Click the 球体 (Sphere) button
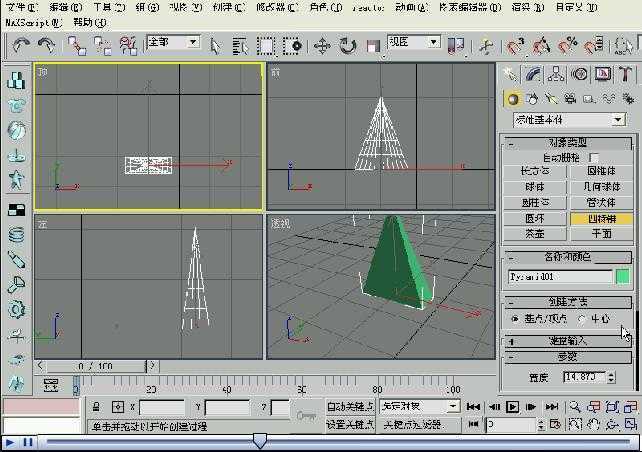 (x=535, y=187)
